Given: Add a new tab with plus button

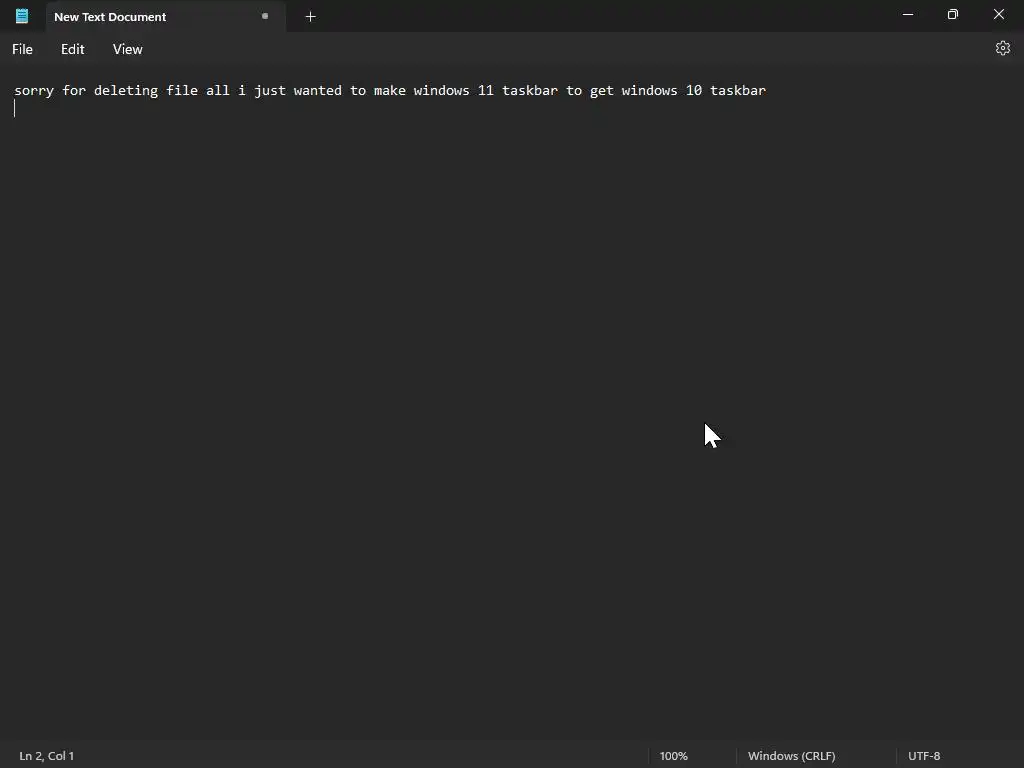Looking at the screenshot, I should coord(311,16).
